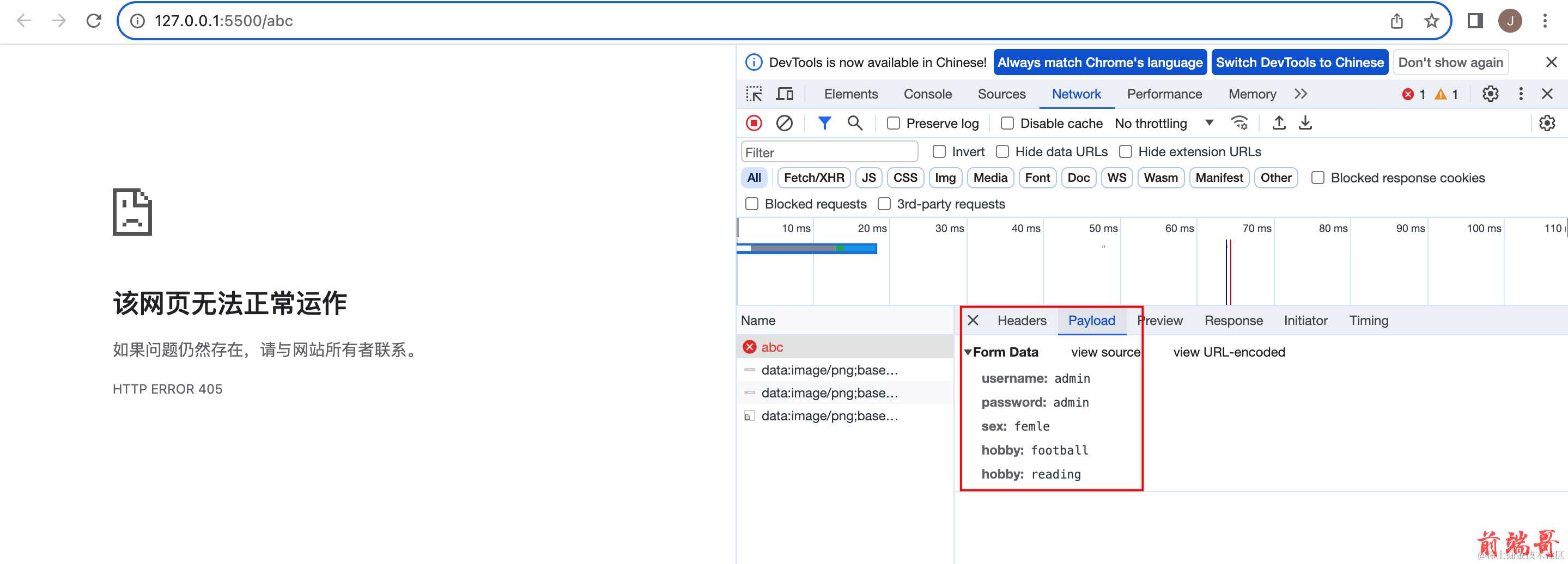Click the warning count triangle icon
1568x564 pixels.
[x=1441, y=94]
